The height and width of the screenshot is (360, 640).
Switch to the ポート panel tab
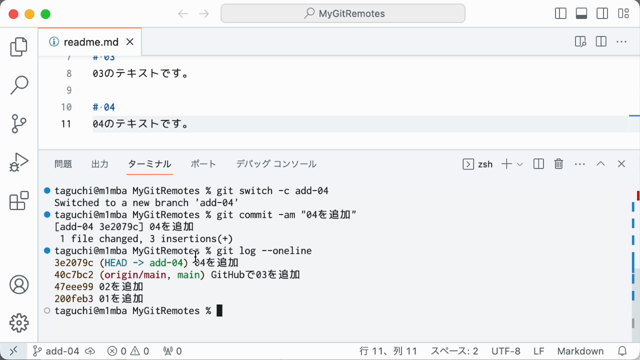point(203,164)
